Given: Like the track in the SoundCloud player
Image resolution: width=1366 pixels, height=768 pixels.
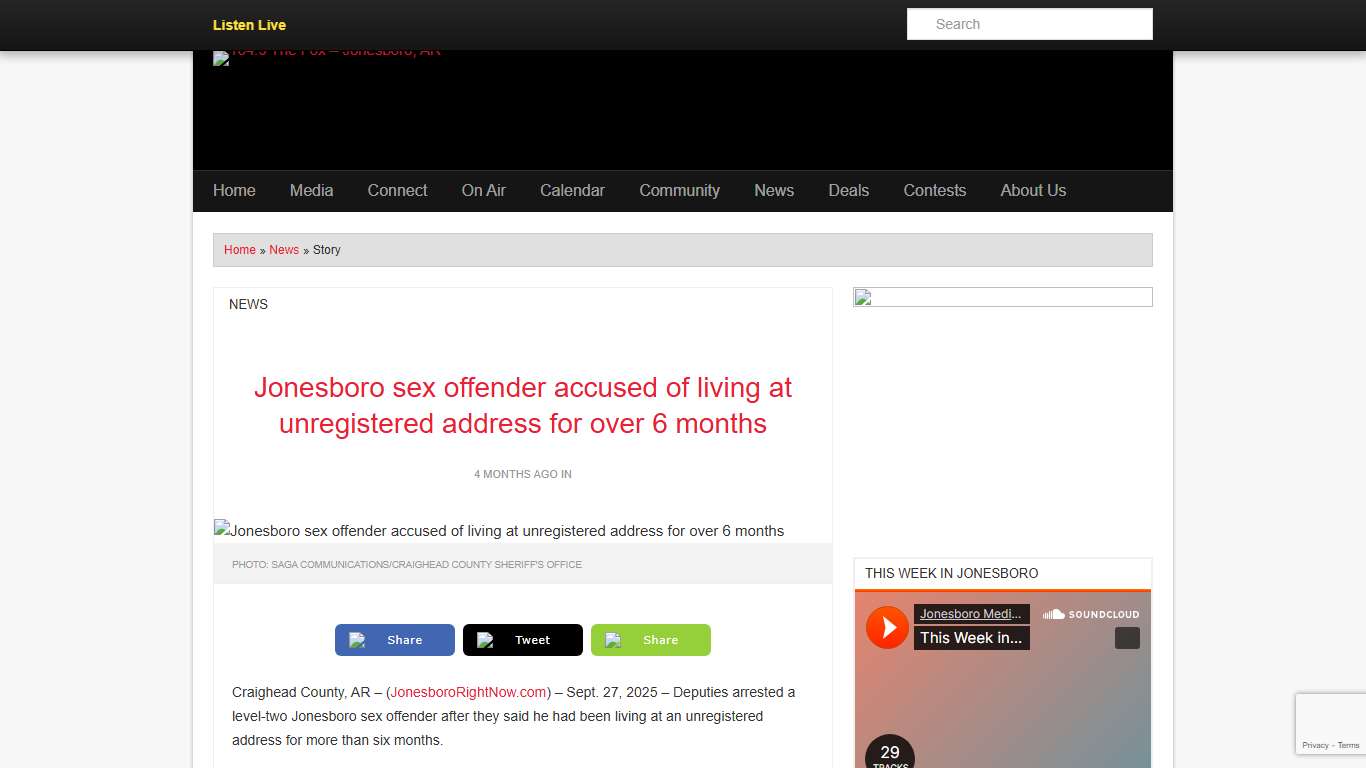Looking at the screenshot, I should [x=1128, y=637].
